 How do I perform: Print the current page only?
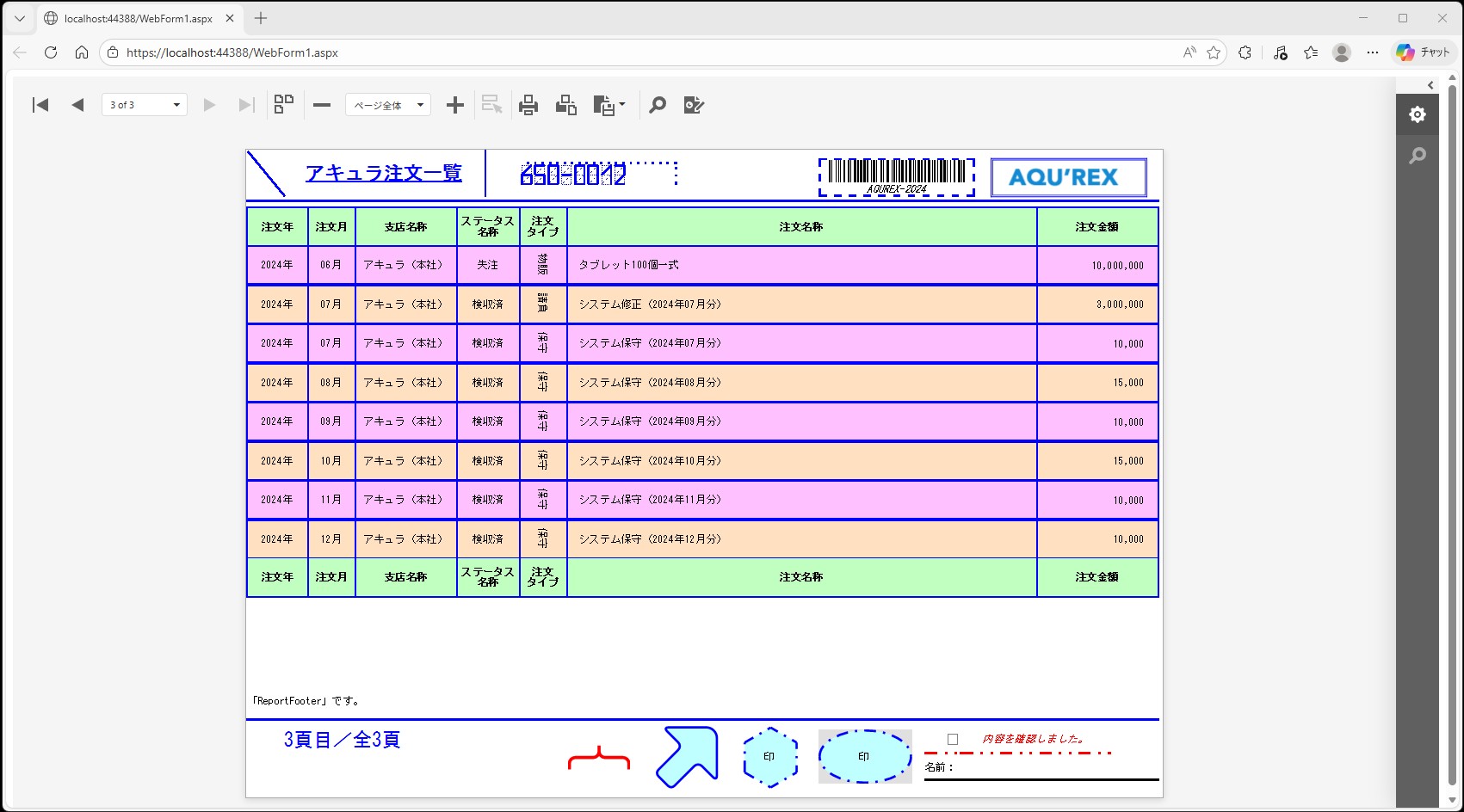click(x=566, y=105)
